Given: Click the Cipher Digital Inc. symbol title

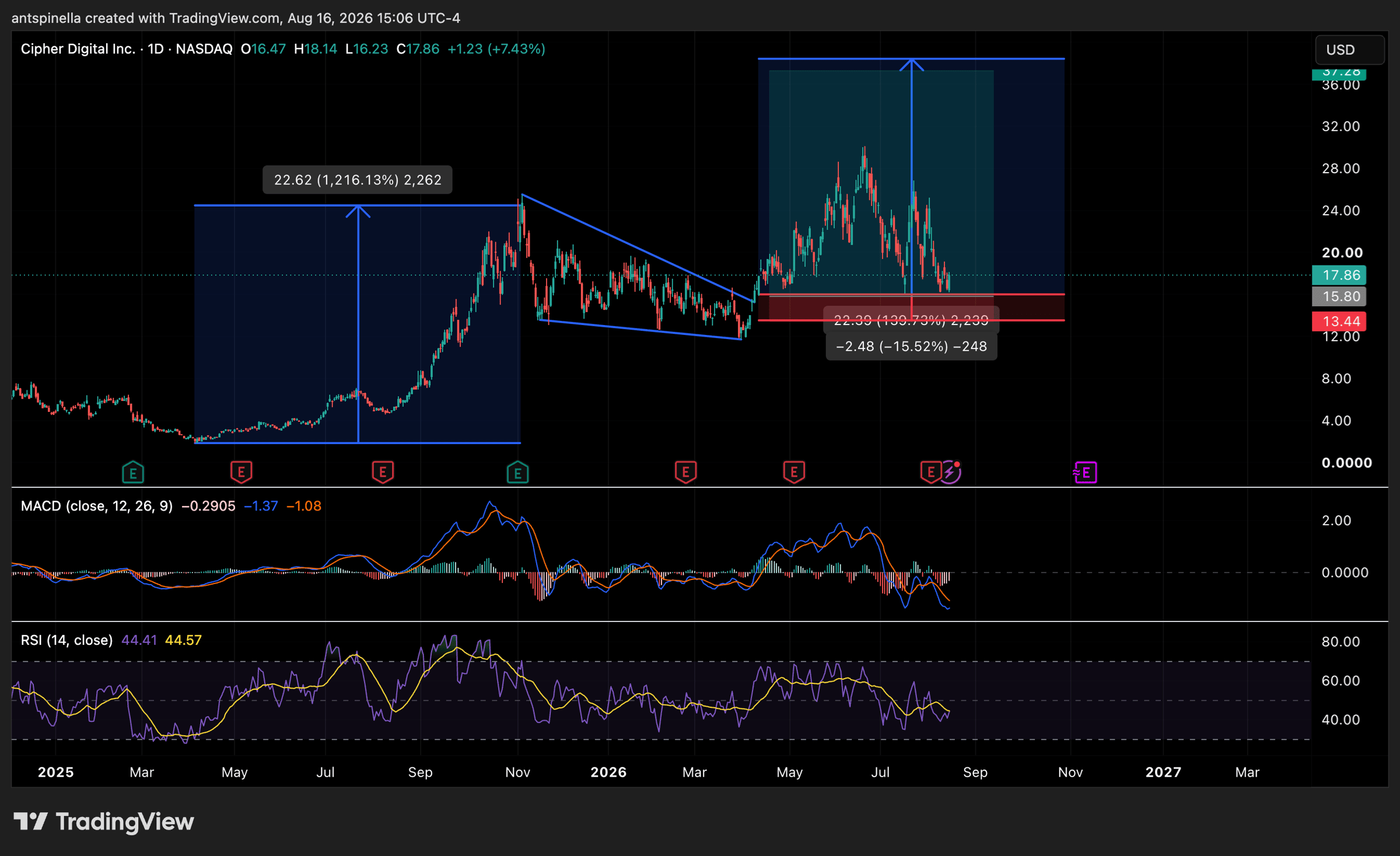Looking at the screenshot, I should pos(78,49).
